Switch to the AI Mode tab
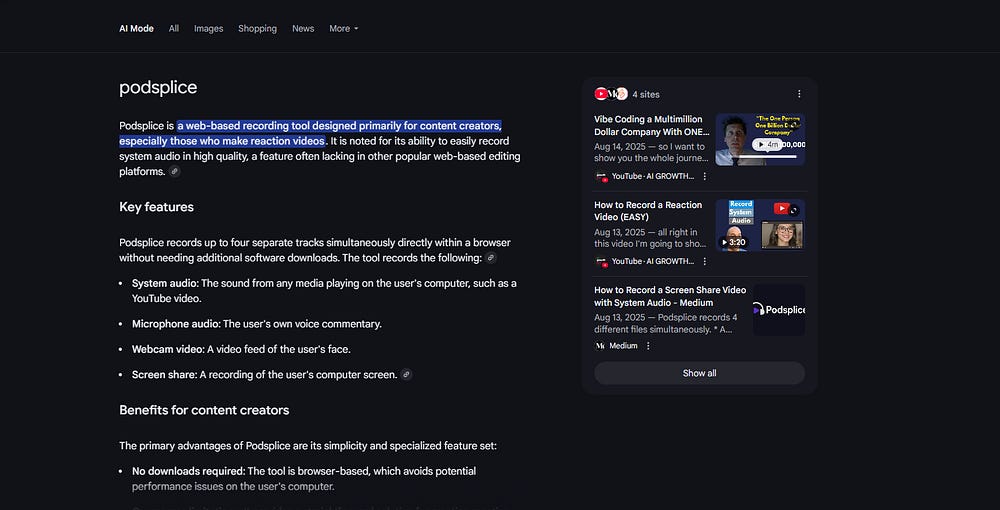 [136, 29]
